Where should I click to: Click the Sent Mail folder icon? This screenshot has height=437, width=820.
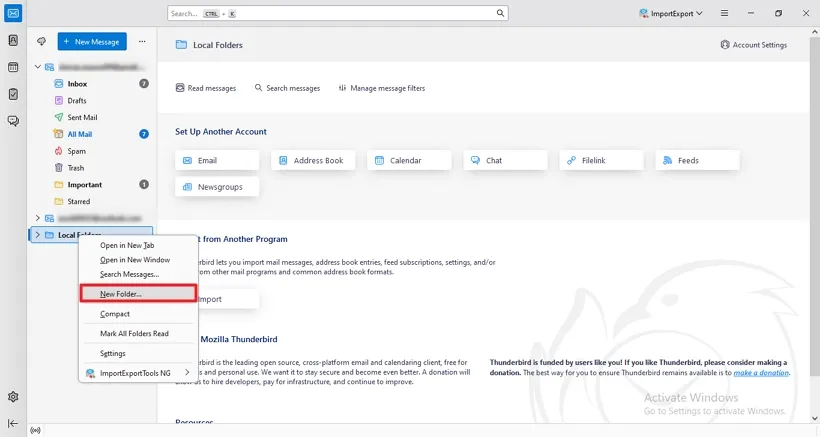tap(59, 117)
